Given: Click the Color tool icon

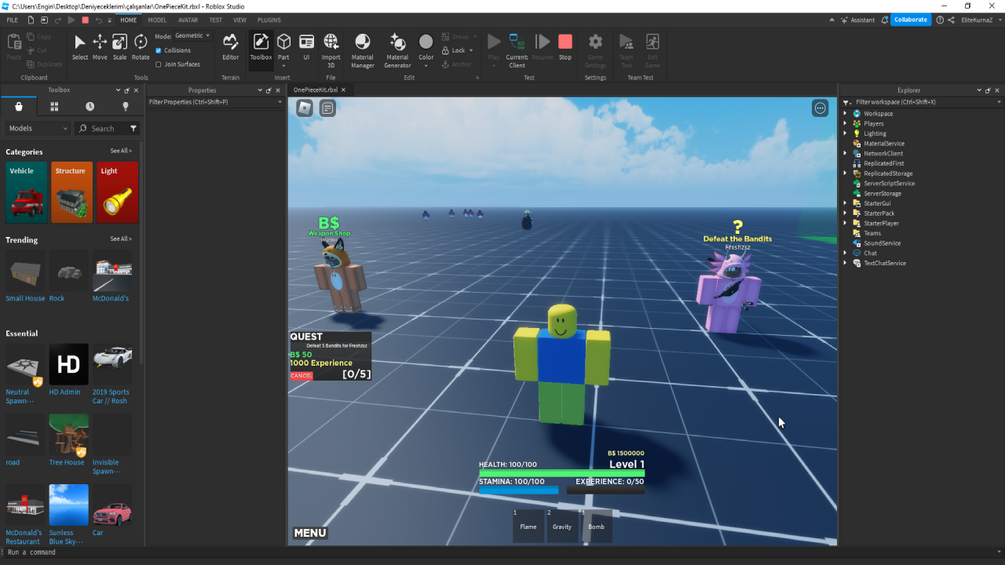Looking at the screenshot, I should click(x=426, y=42).
